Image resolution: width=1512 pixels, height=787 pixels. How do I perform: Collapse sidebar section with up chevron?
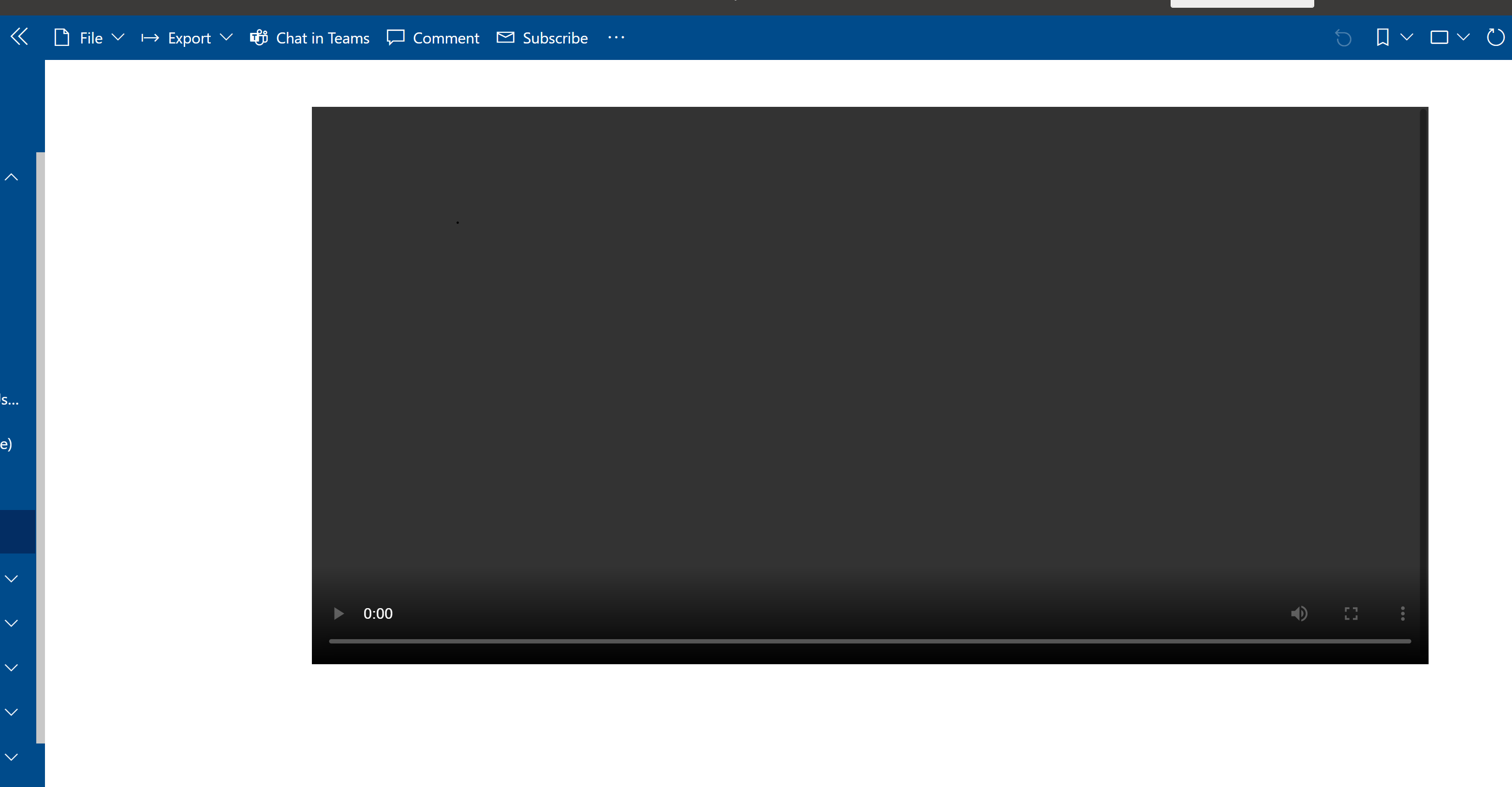11,176
